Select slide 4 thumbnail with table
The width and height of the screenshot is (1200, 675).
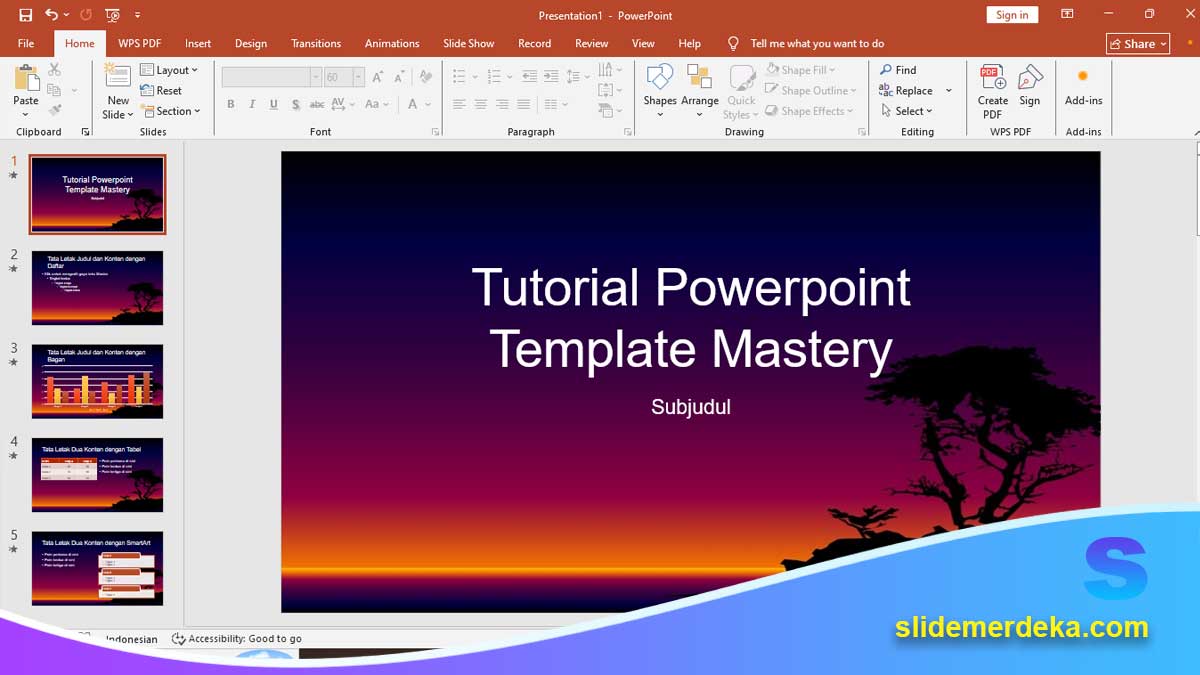tap(97, 475)
